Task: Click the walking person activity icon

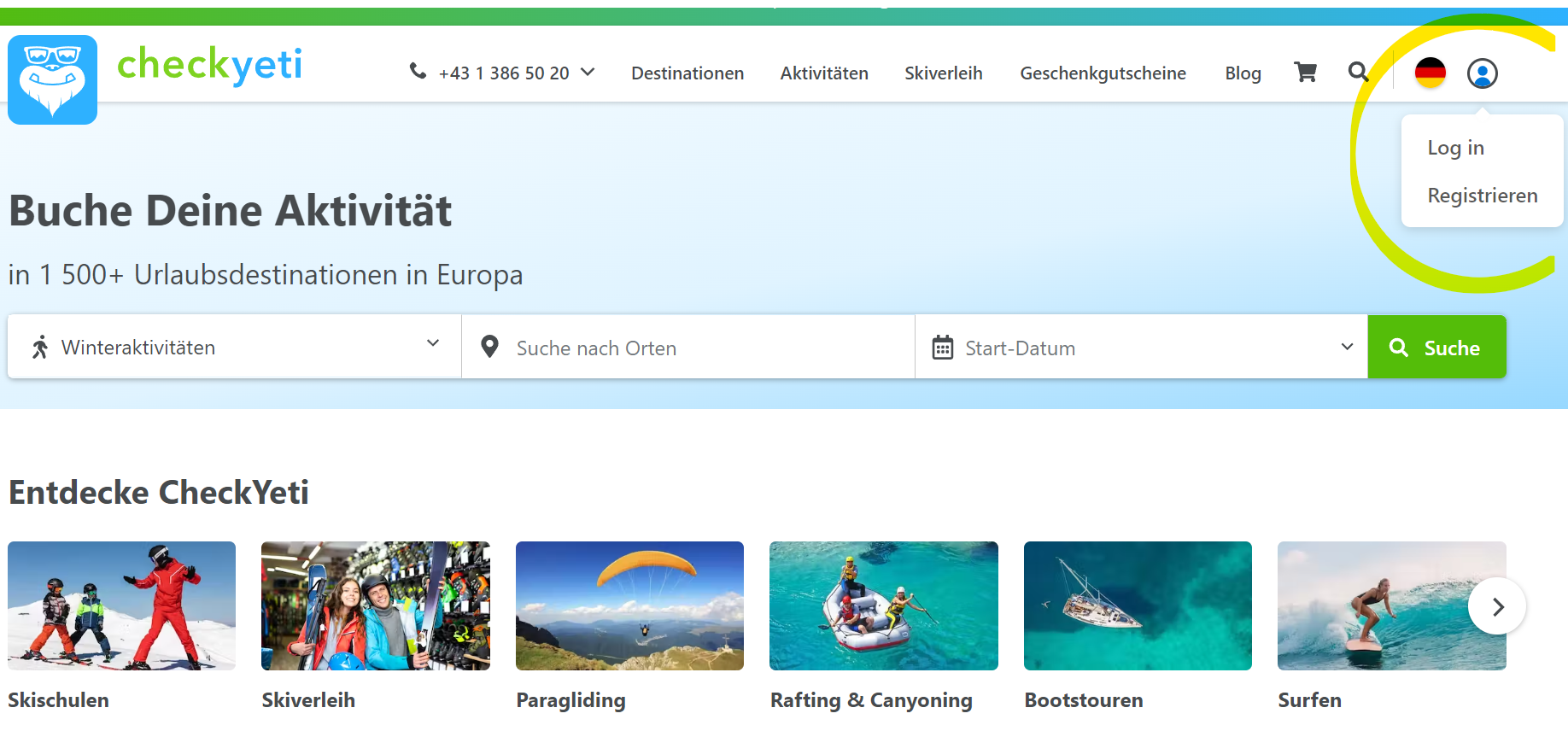Action: 40,348
